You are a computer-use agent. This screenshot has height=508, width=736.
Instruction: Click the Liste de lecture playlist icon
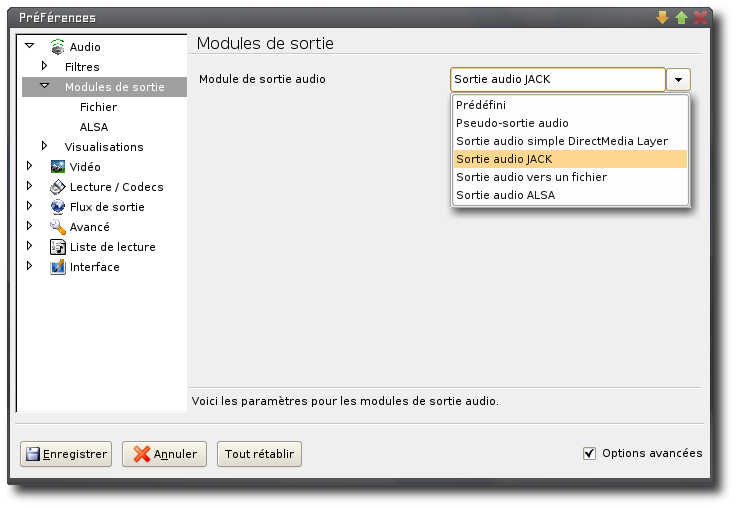click(57, 247)
